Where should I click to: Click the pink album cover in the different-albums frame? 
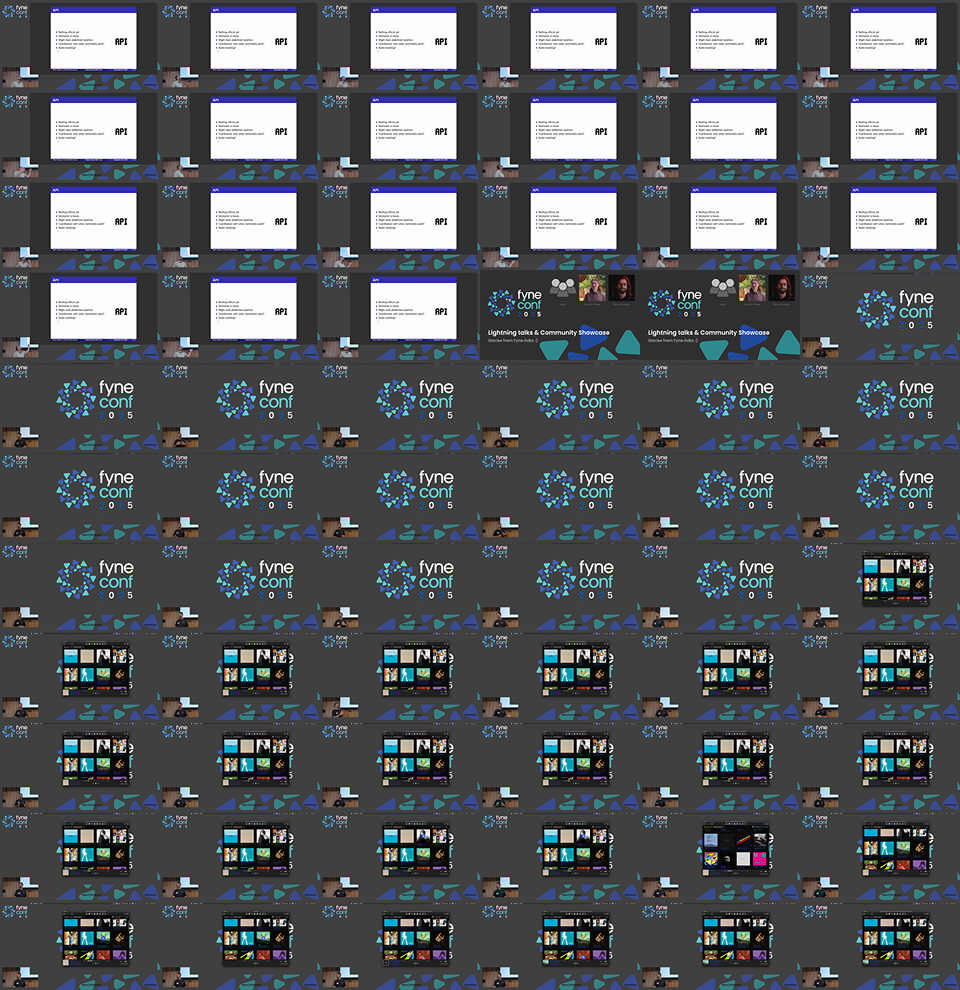point(759,859)
